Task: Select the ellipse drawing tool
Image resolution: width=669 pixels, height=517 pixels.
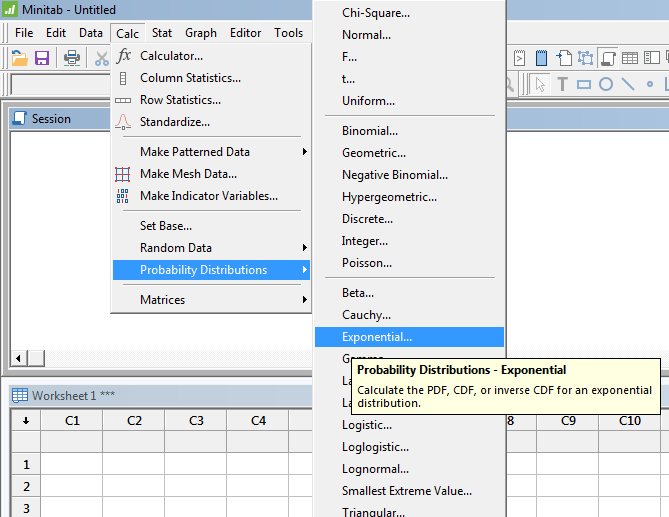Action: [606, 84]
